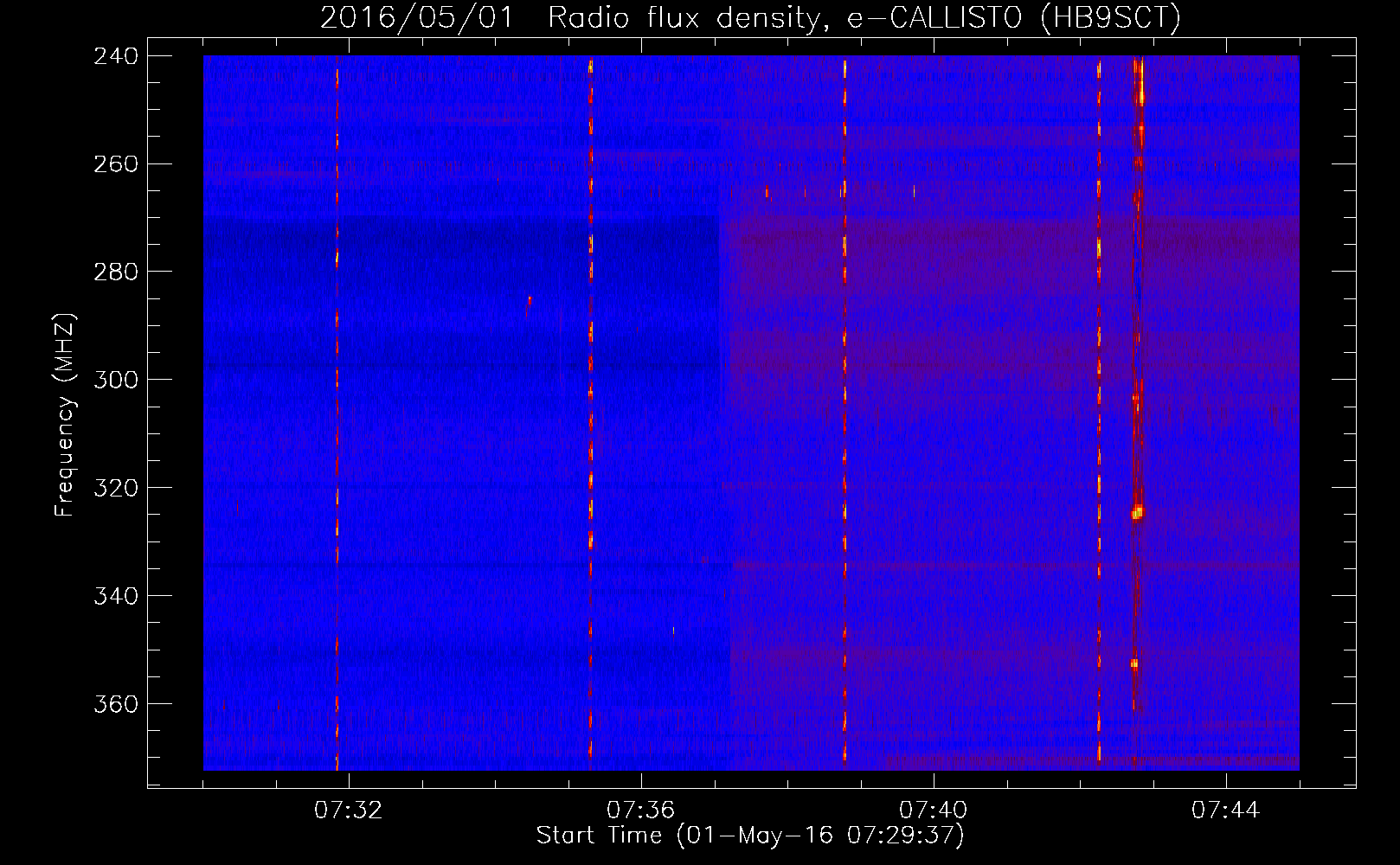
Task: Click the 240 frequency tick label
Action: [x=116, y=56]
